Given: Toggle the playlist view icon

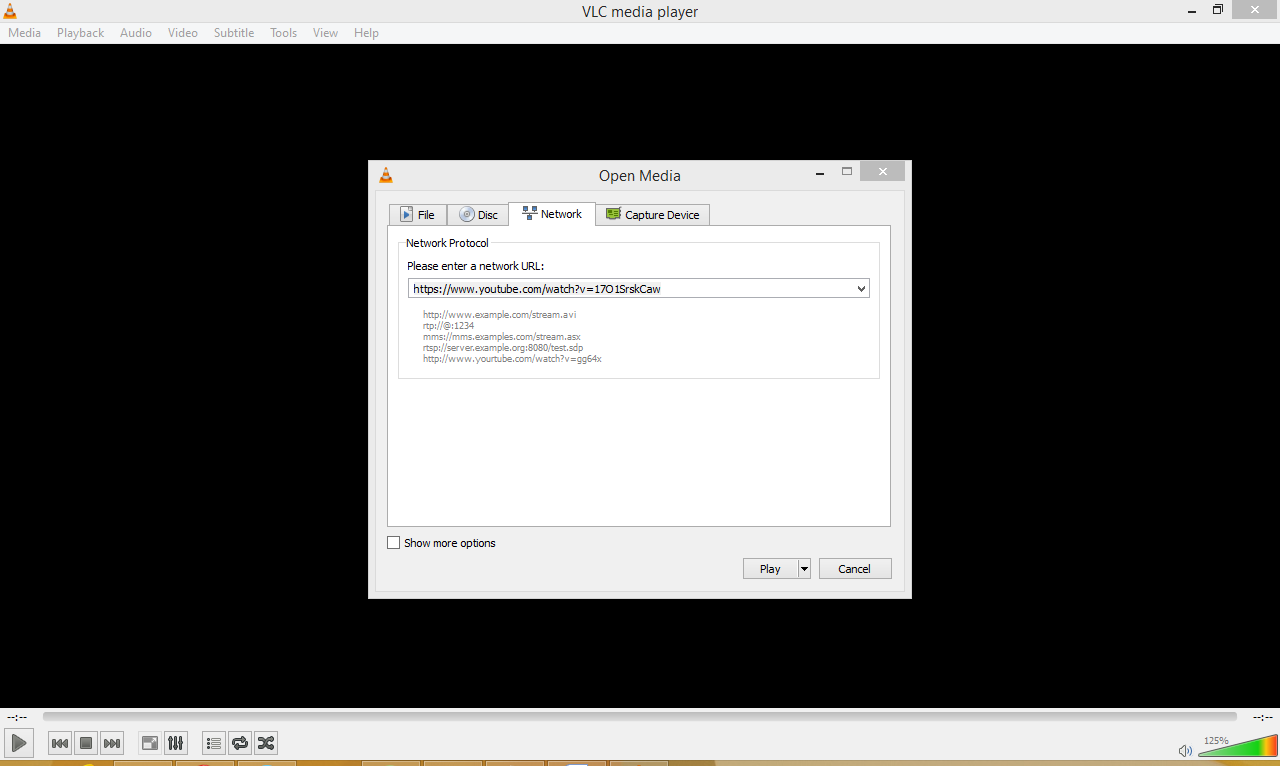Looking at the screenshot, I should tap(213, 743).
